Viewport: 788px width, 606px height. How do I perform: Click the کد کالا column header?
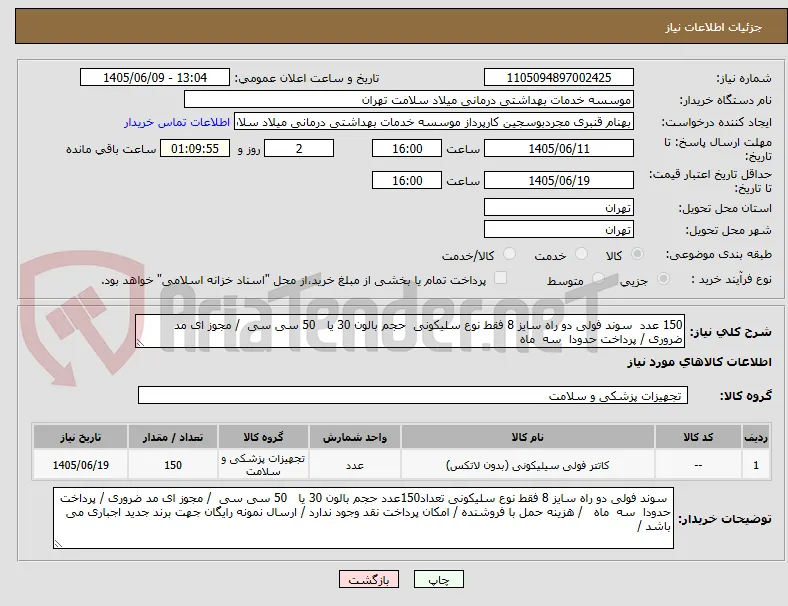tap(698, 437)
